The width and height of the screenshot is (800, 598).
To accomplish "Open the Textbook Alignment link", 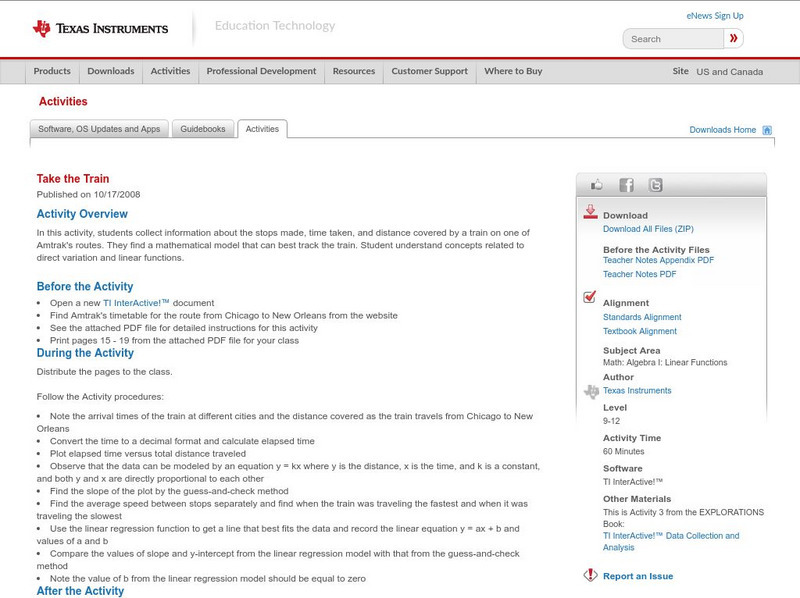I will pos(640,332).
